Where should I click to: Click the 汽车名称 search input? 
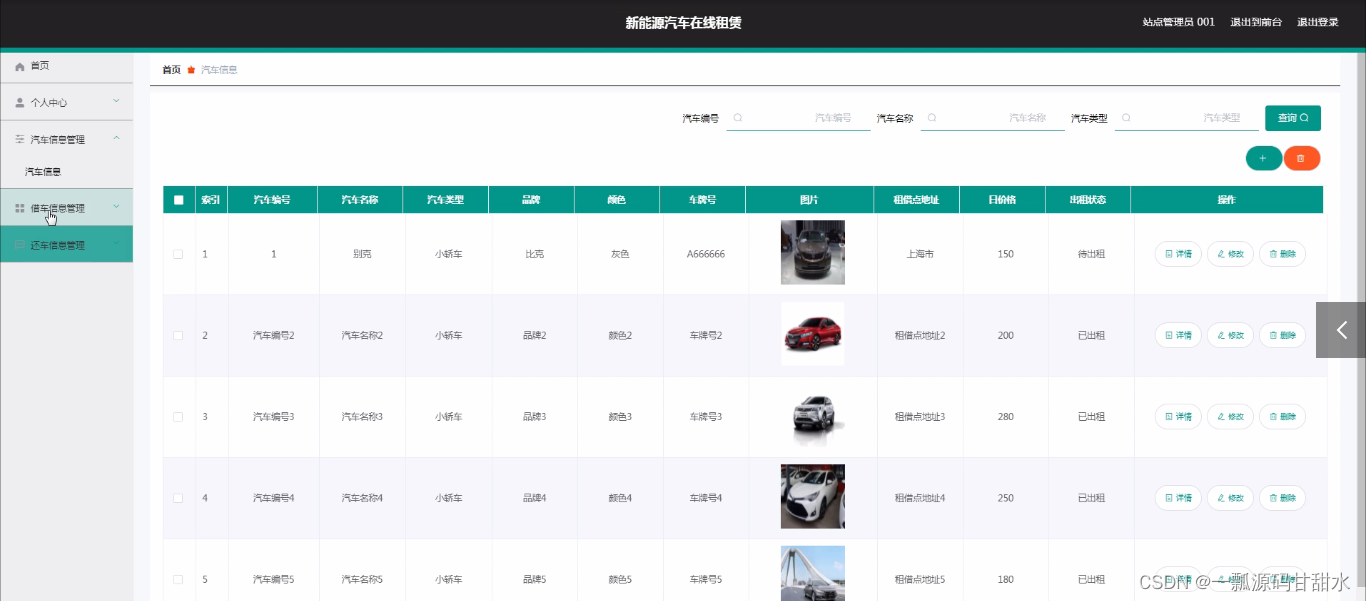click(x=992, y=118)
